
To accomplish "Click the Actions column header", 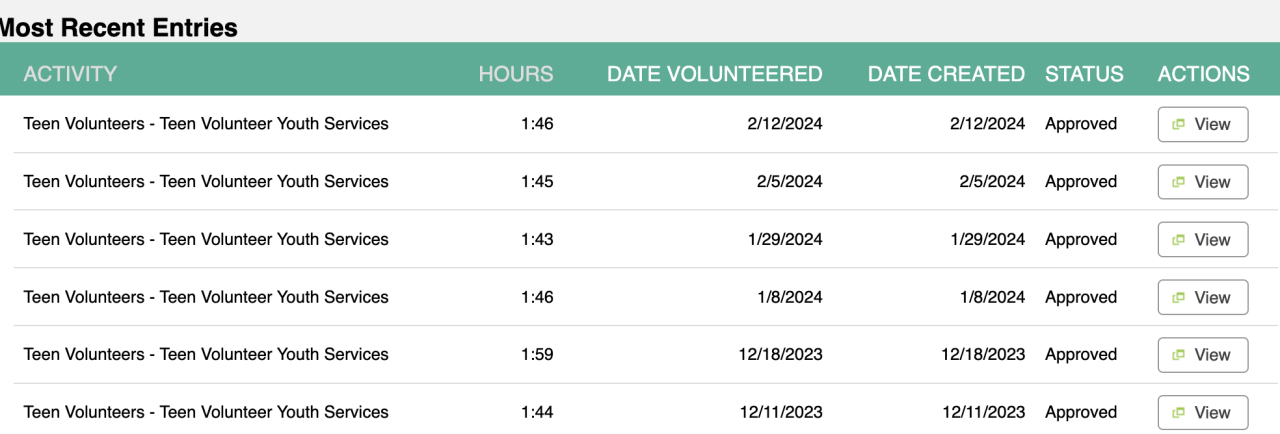I will coord(1203,74).
